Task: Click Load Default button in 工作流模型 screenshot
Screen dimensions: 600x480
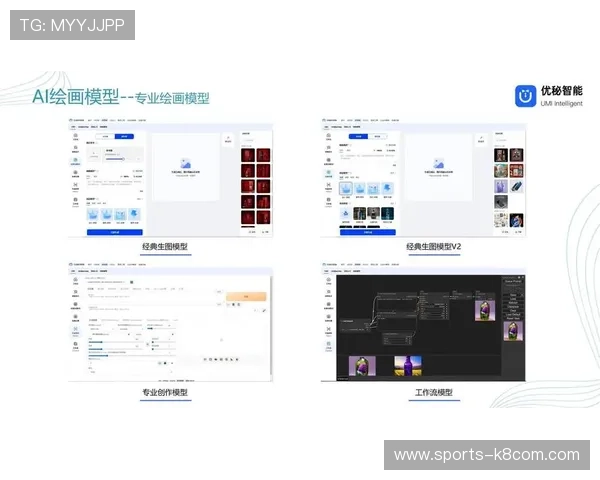Action: 513,315
